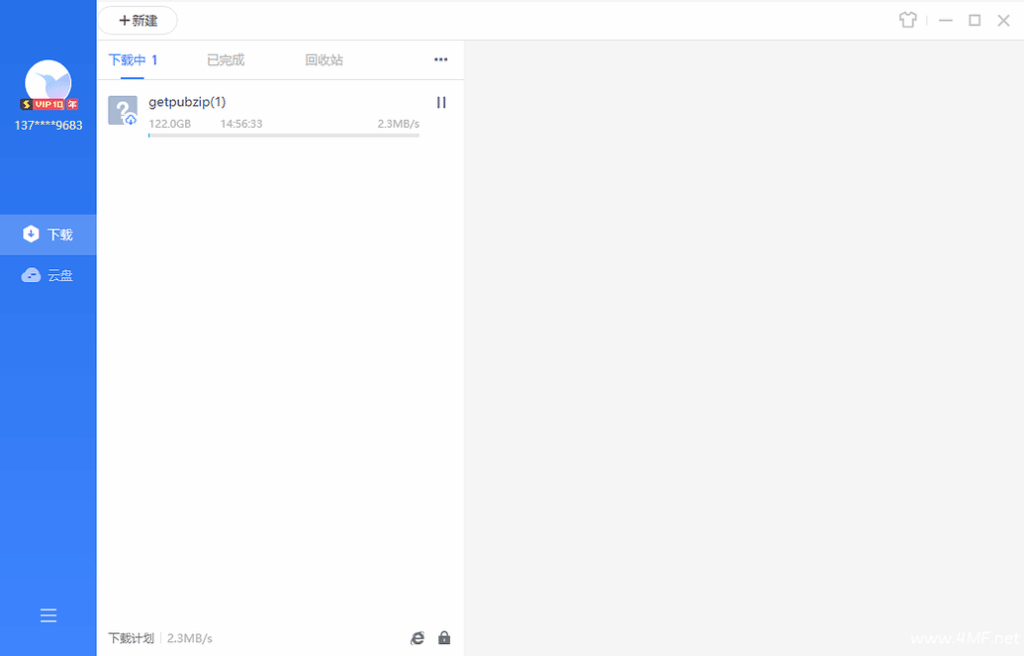Expand the three-dot more options menu

(x=441, y=60)
